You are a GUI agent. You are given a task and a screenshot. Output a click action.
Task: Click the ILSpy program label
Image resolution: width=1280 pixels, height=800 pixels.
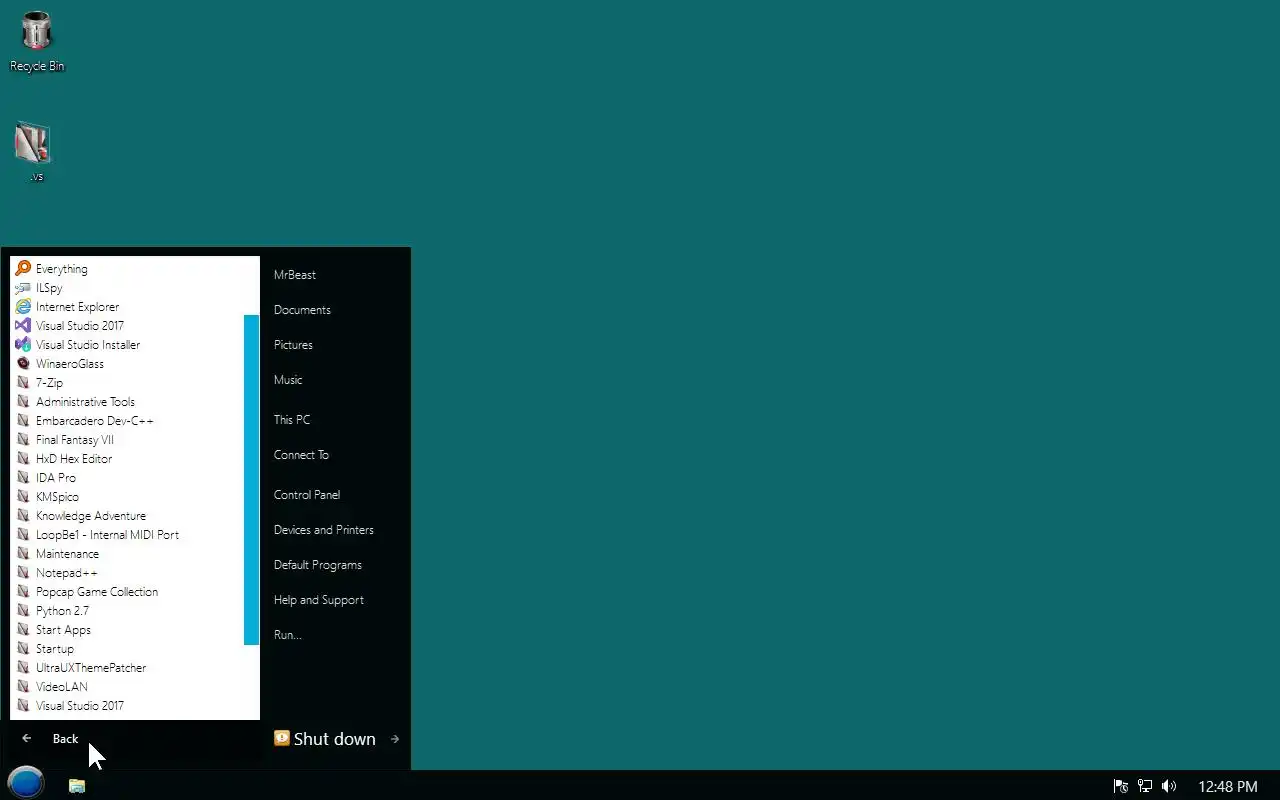49,287
